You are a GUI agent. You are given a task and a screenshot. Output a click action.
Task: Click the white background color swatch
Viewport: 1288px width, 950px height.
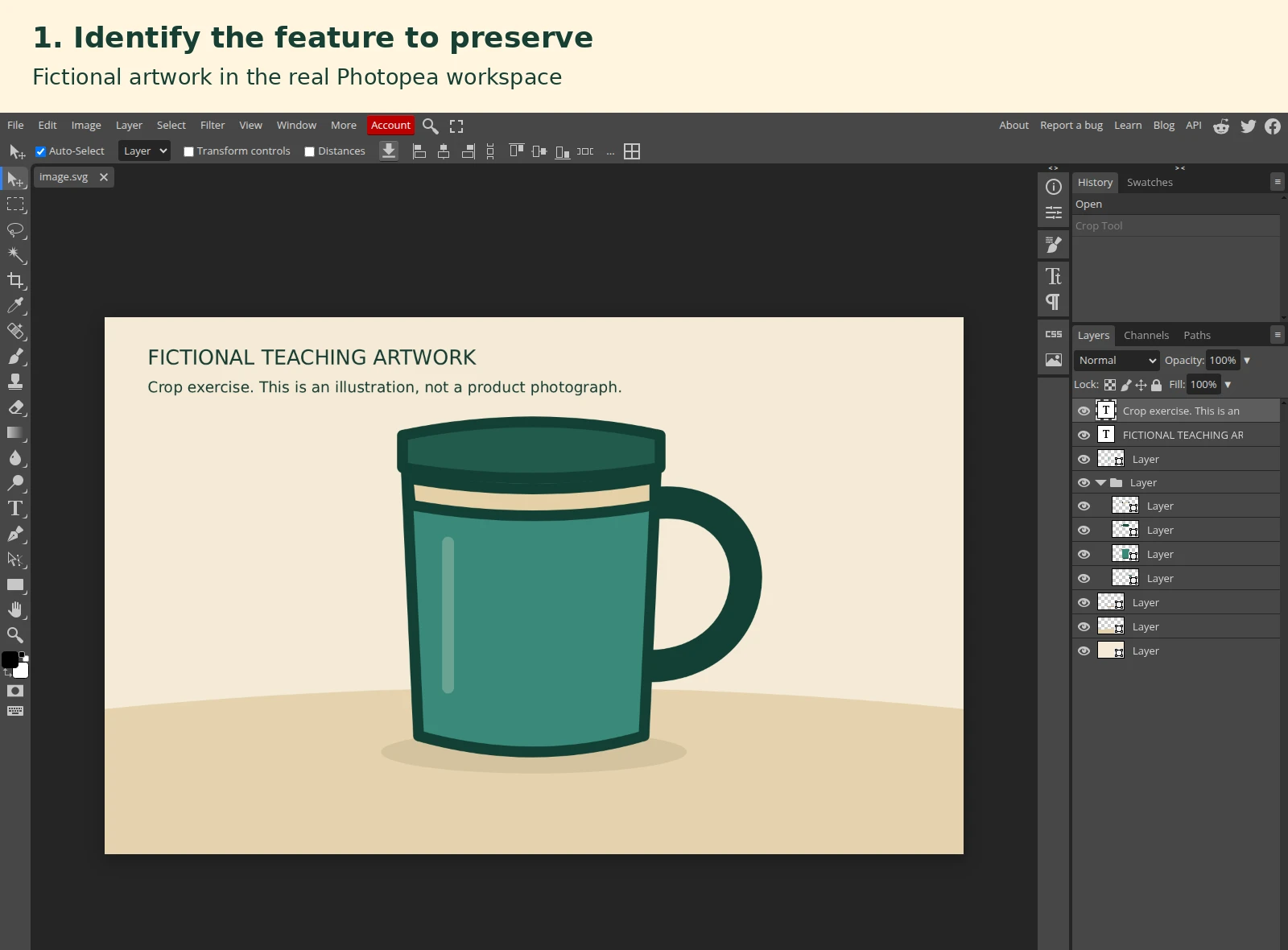(22, 671)
